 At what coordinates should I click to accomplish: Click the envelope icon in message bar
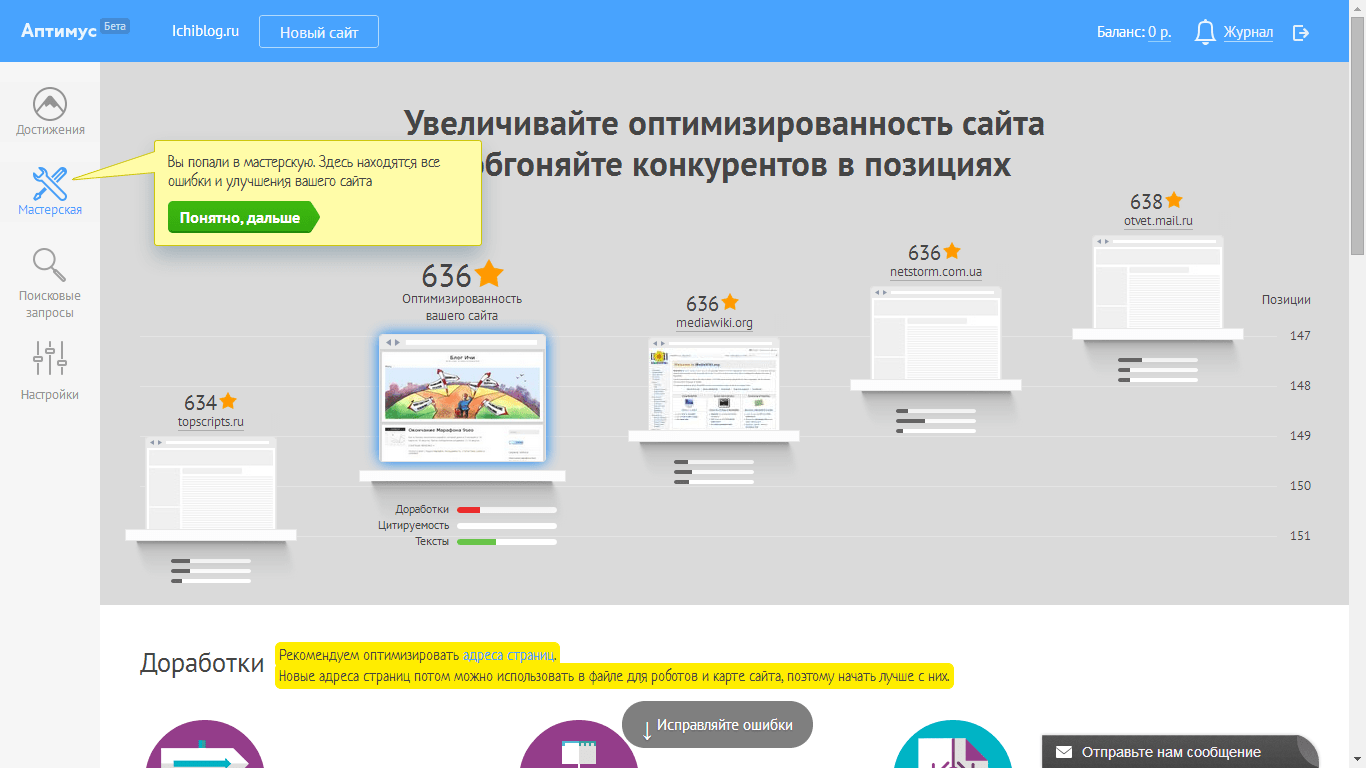[1064, 752]
